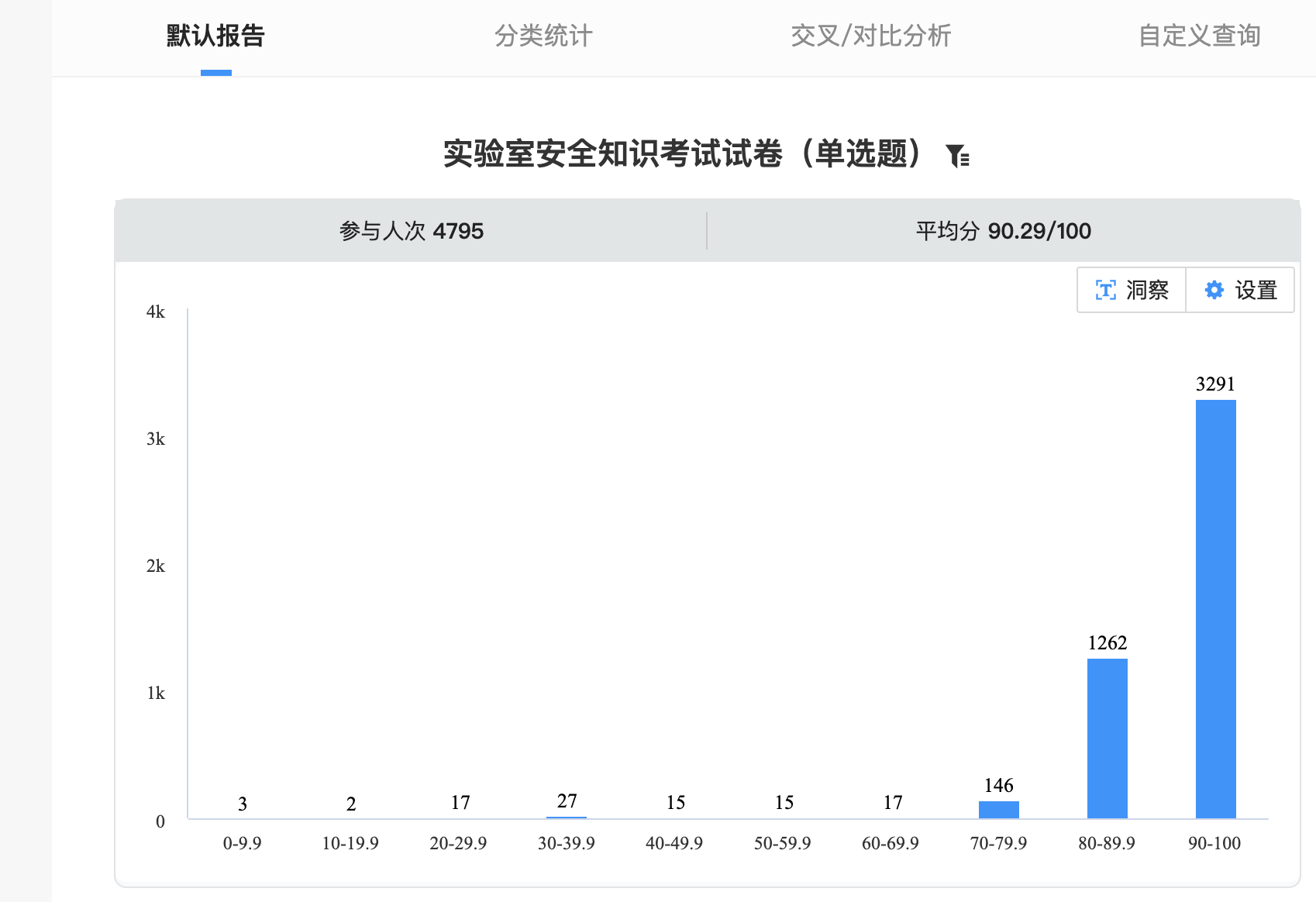Select the 70-79.9 bar showing 146
Viewport: 1316px width, 902px height.
(x=998, y=810)
